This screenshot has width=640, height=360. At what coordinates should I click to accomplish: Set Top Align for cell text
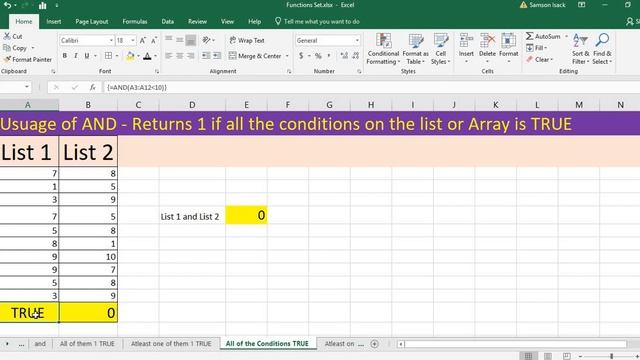coord(169,40)
